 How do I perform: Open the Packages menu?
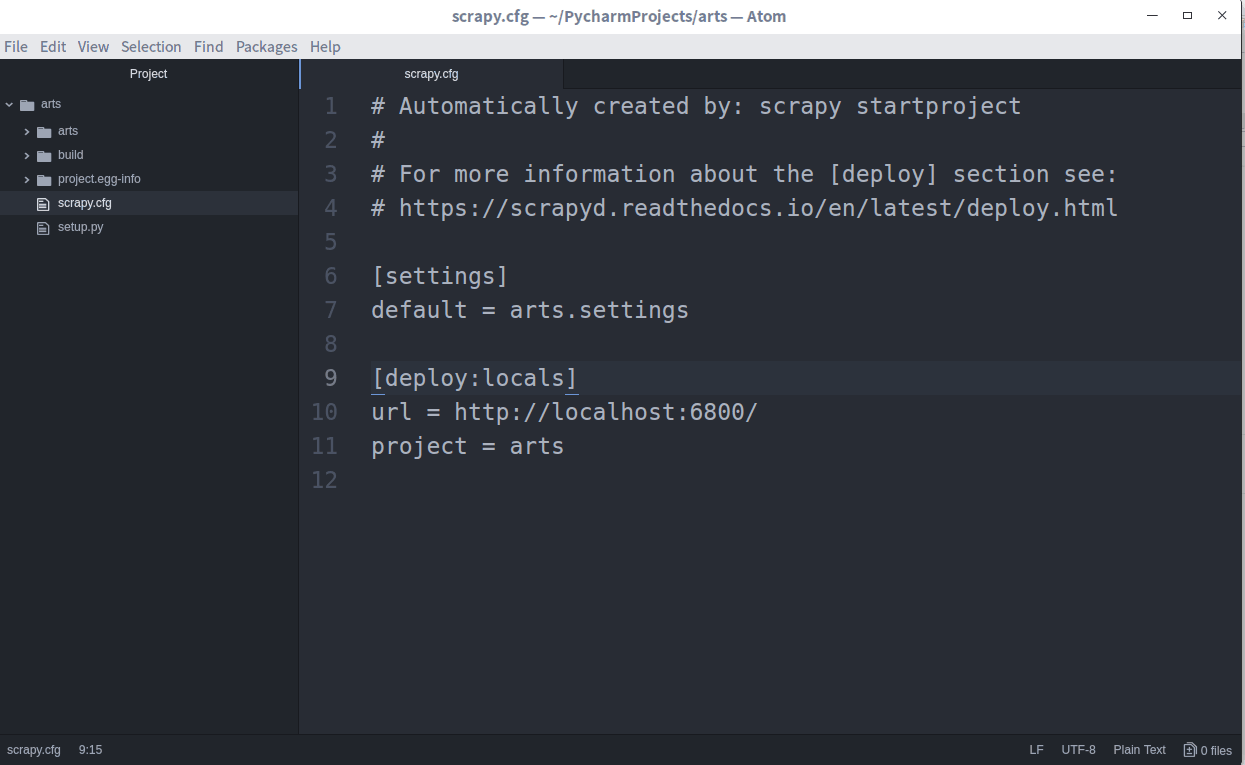pos(266,47)
